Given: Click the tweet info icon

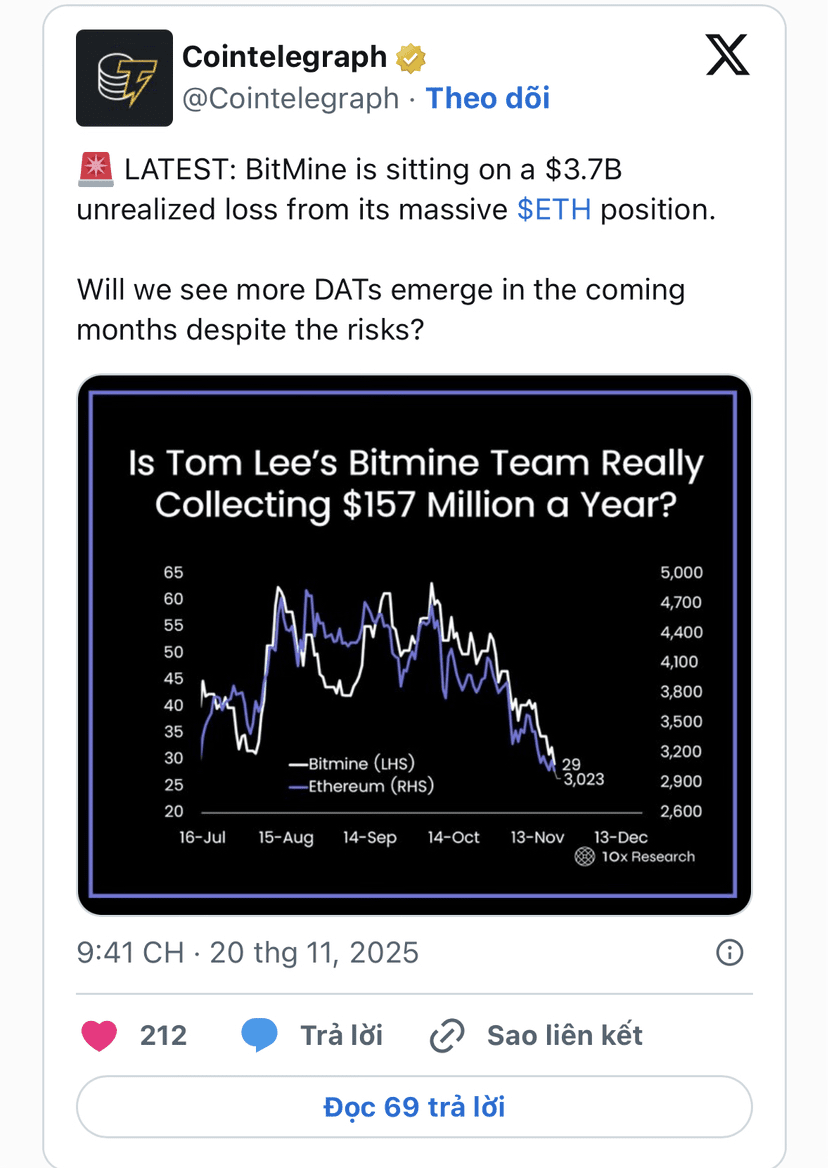Looking at the screenshot, I should pyautogui.click(x=730, y=953).
